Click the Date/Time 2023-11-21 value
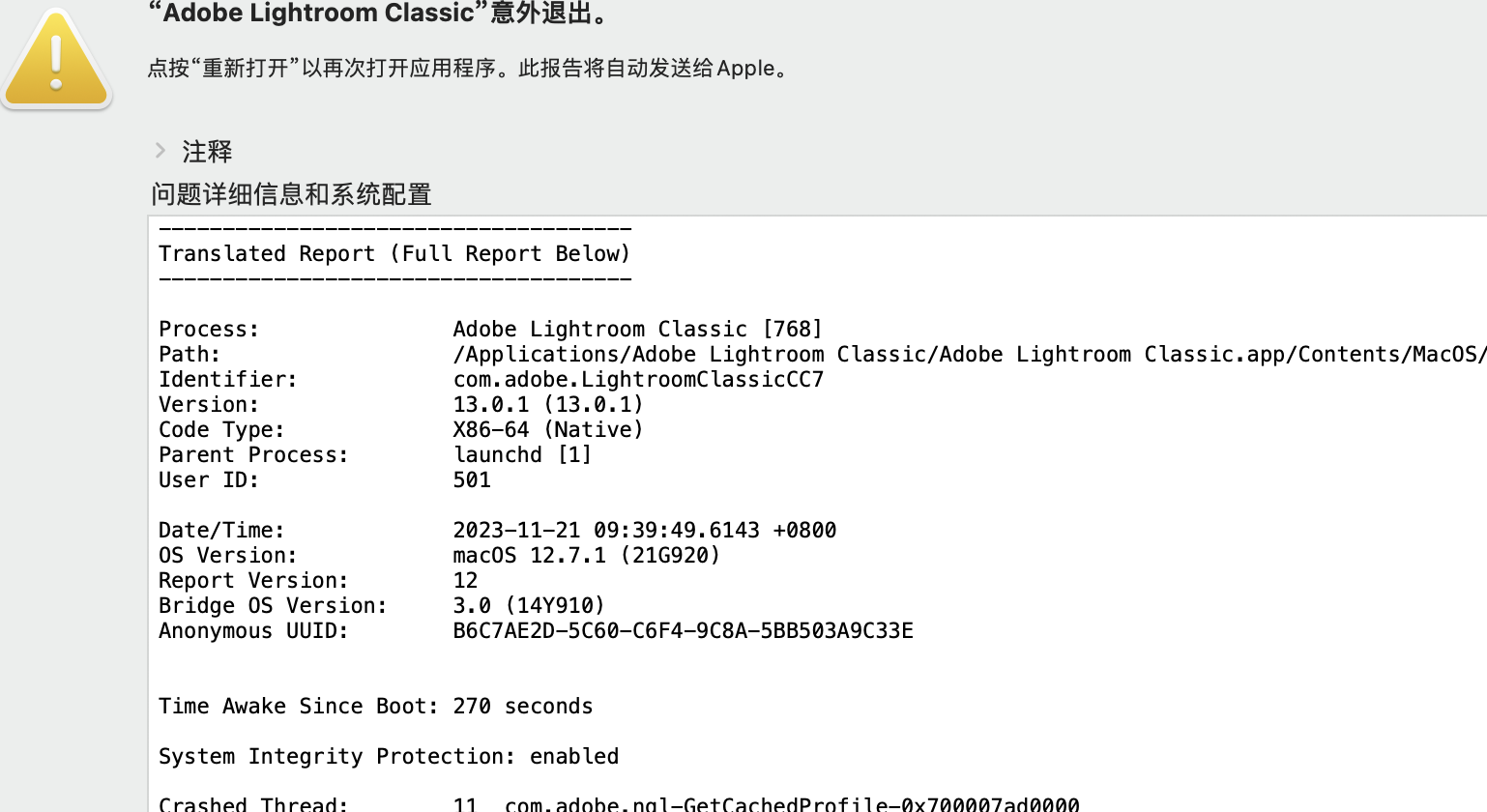1487x812 pixels. tap(644, 531)
